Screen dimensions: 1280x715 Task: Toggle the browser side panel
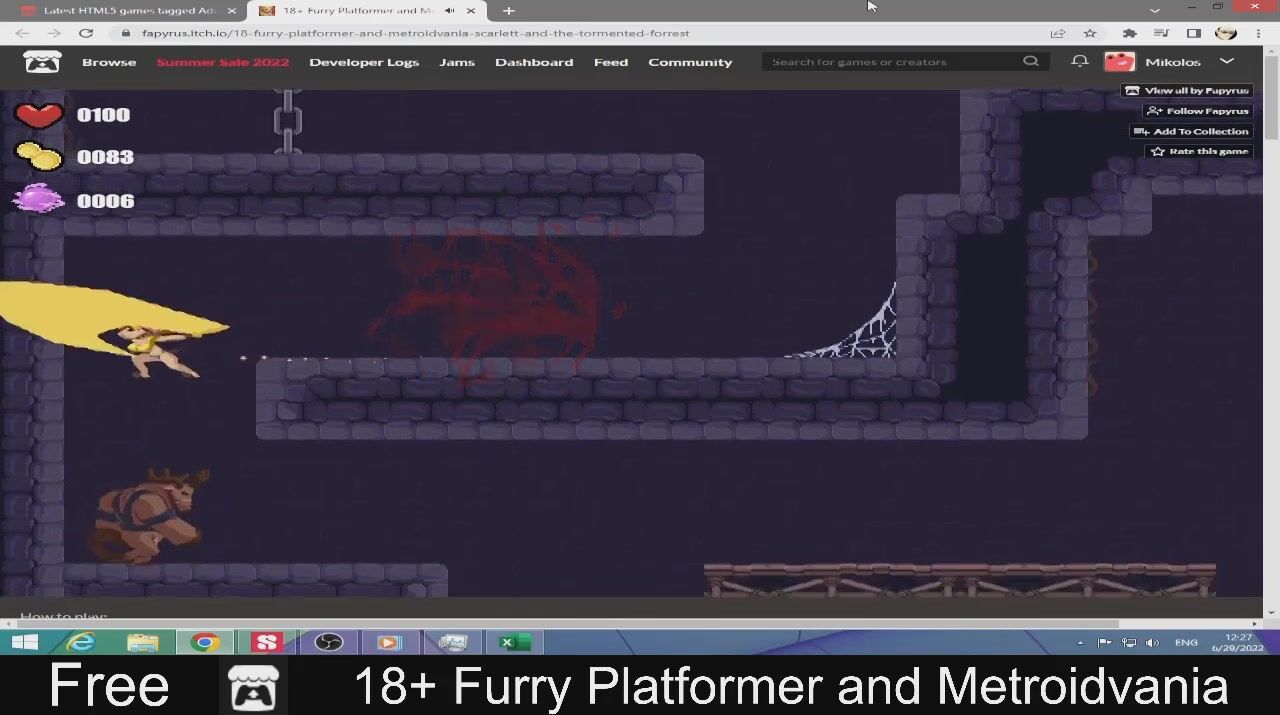(1193, 33)
